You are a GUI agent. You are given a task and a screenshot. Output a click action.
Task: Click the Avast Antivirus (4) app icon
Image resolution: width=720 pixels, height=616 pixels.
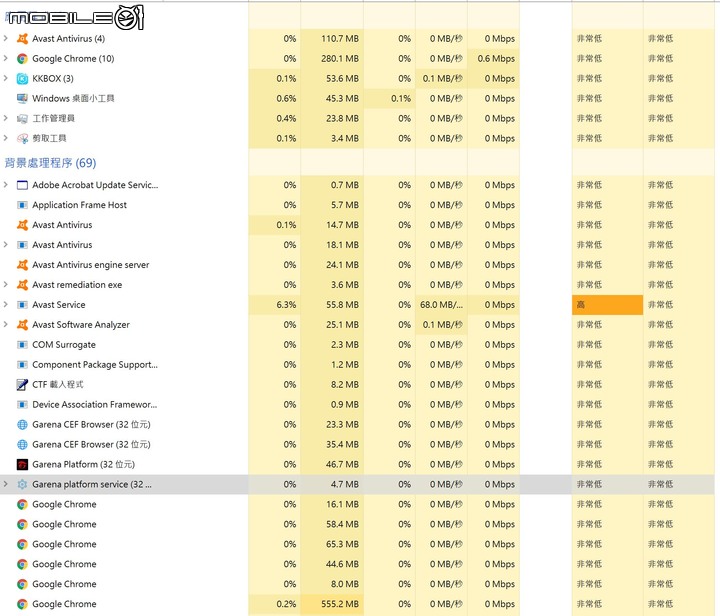22,39
